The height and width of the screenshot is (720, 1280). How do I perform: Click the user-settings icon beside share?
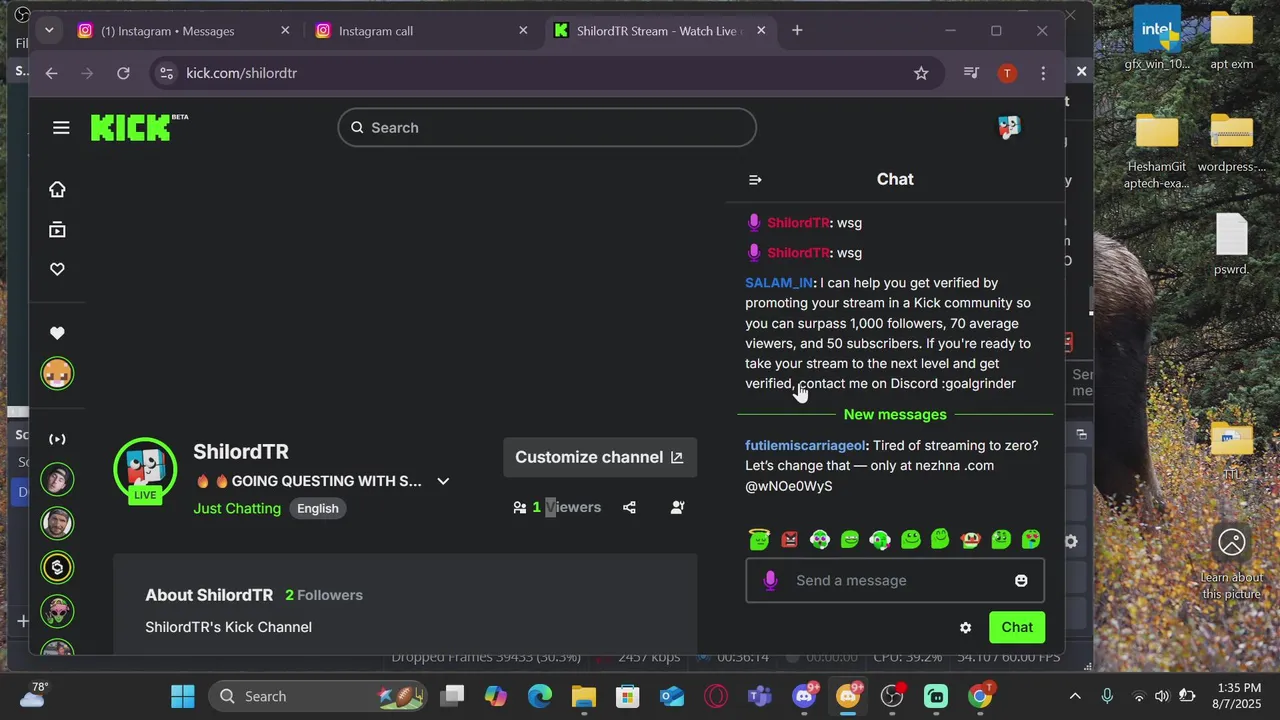(x=678, y=508)
